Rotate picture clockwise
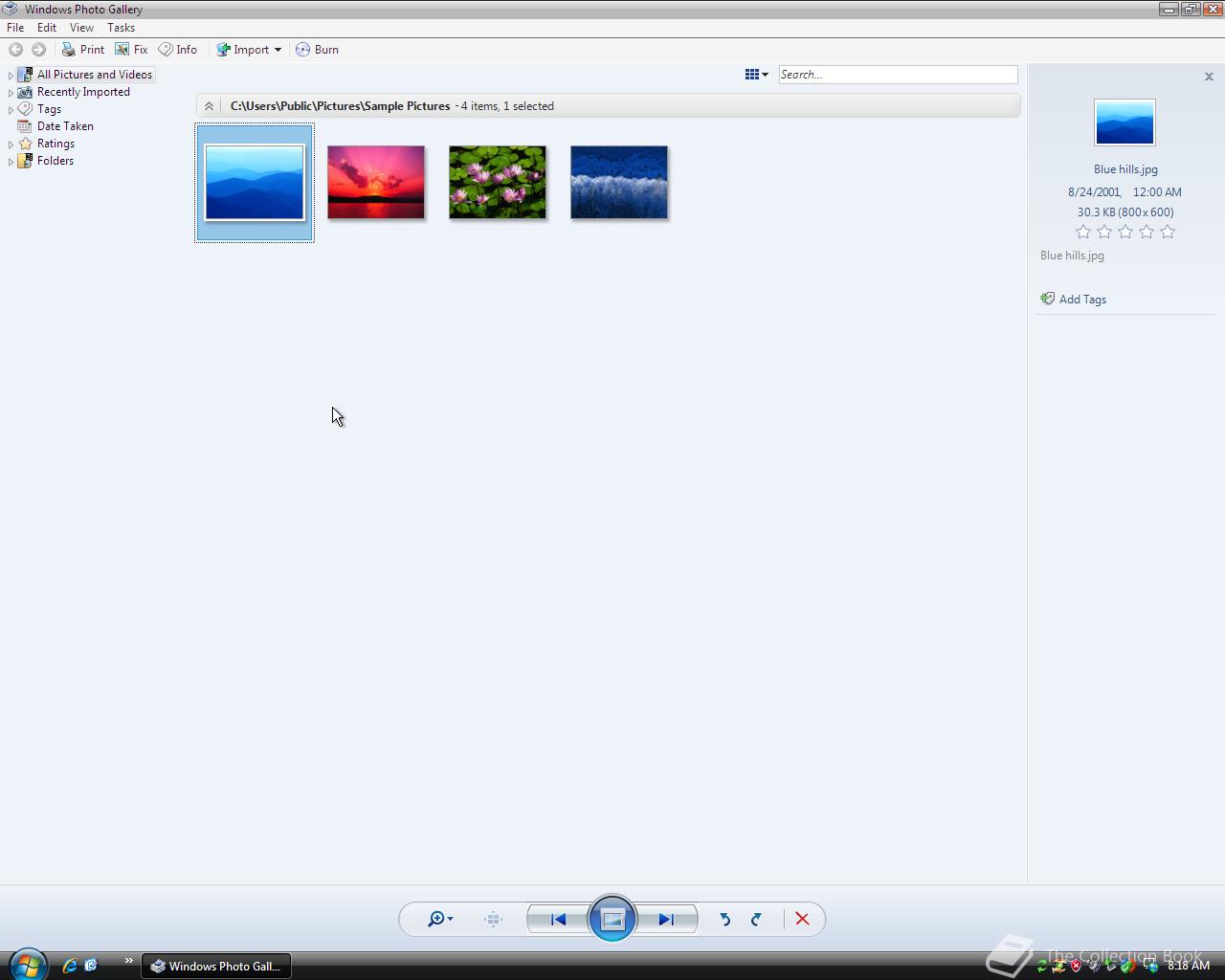The image size is (1225, 980). 756,919
